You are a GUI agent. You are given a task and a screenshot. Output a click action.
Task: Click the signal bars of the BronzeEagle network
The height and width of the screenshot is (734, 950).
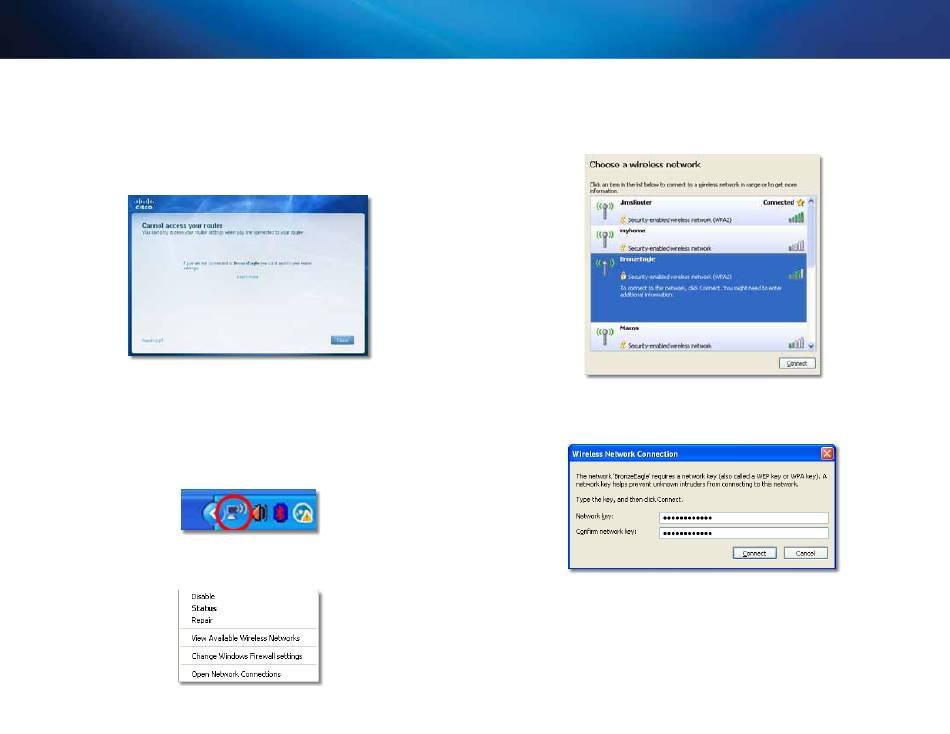796,274
